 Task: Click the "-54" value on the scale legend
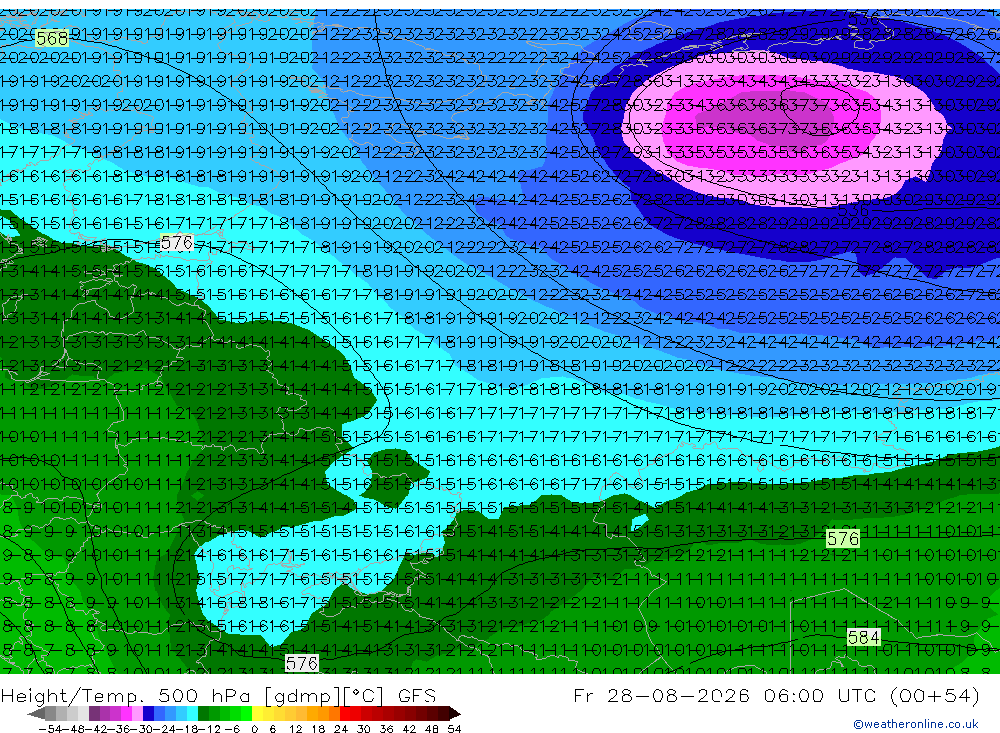pyautogui.click(x=50, y=729)
